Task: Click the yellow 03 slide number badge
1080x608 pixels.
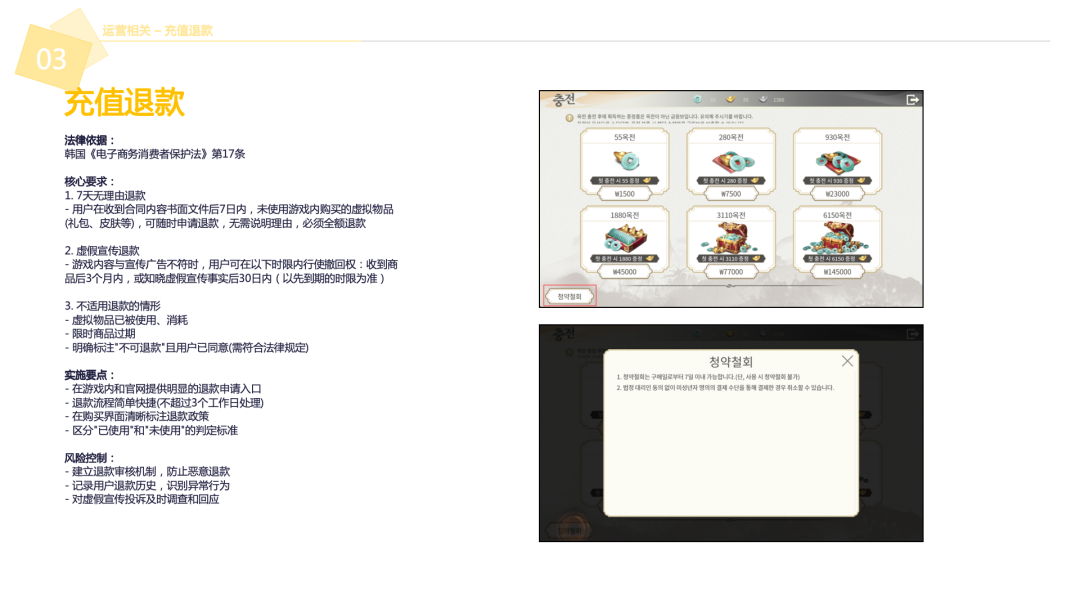Action: (51, 59)
